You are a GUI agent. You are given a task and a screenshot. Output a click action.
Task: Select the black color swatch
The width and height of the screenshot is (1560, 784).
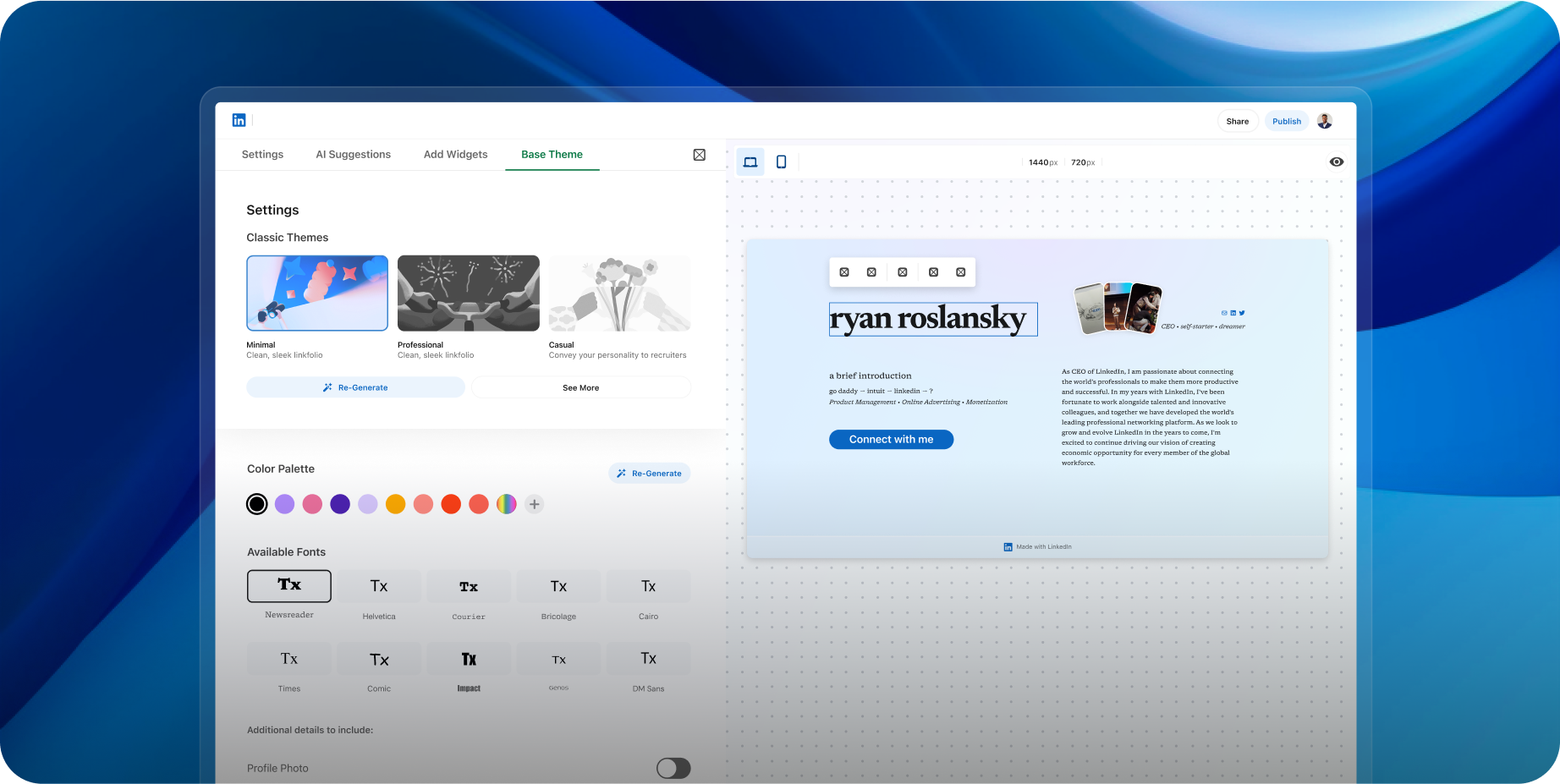pos(257,504)
